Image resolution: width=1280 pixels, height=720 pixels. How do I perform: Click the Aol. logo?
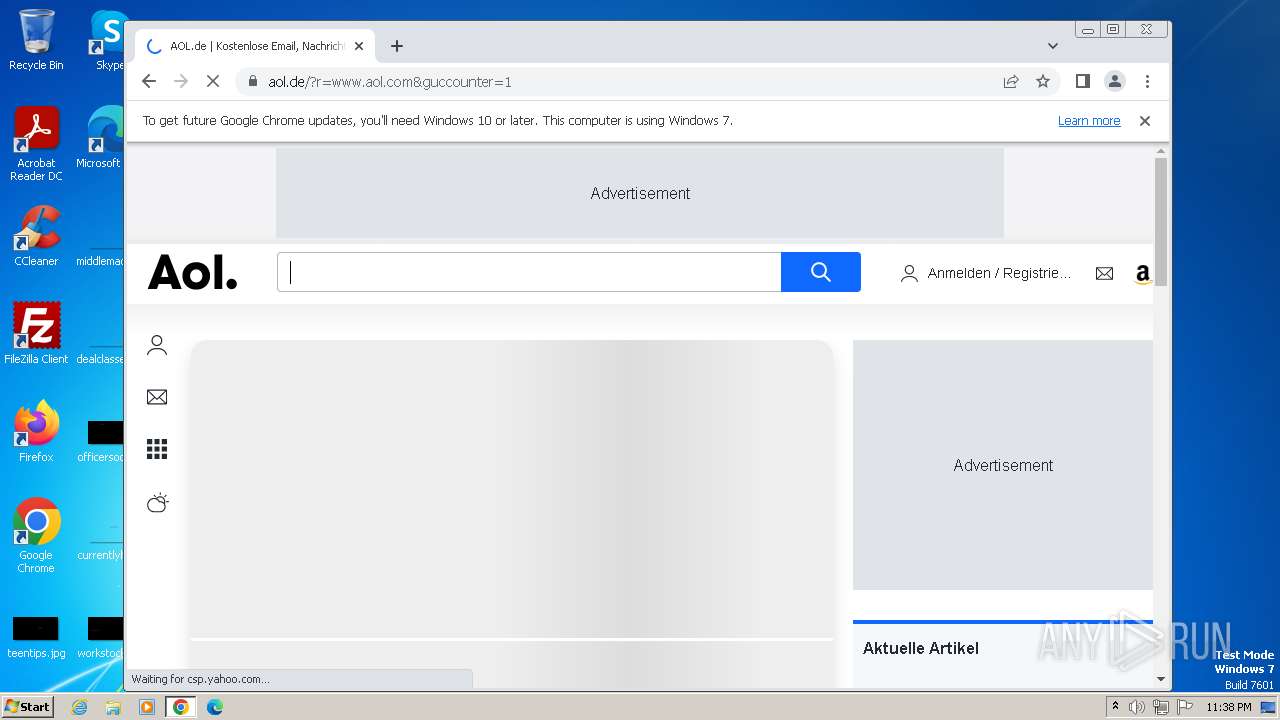coord(193,272)
